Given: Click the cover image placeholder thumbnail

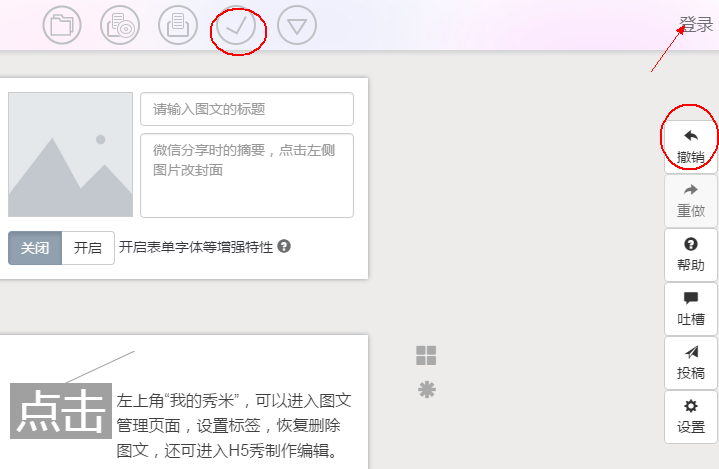Looking at the screenshot, I should point(71,154).
